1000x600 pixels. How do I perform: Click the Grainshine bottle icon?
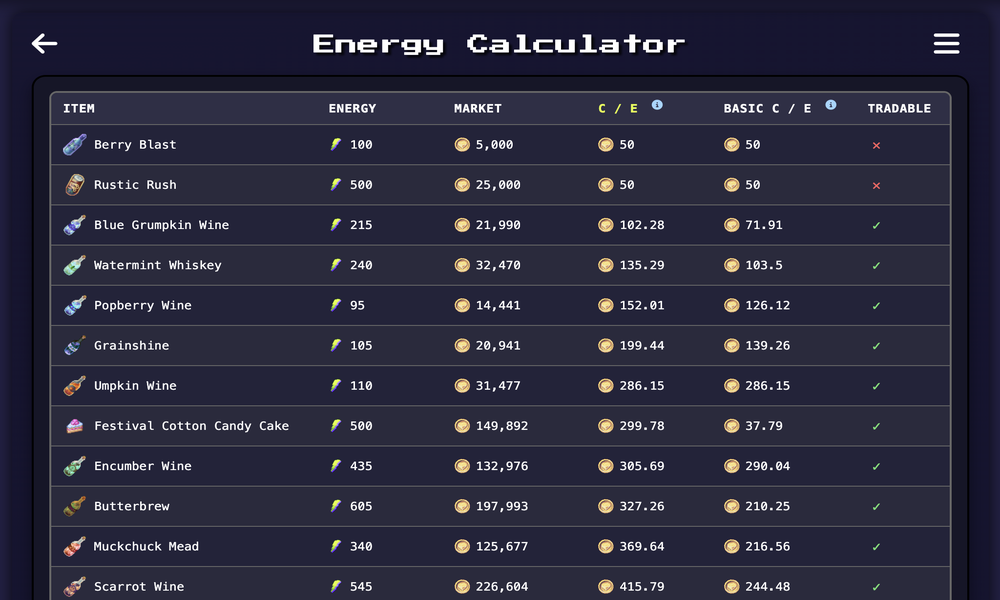click(x=75, y=346)
